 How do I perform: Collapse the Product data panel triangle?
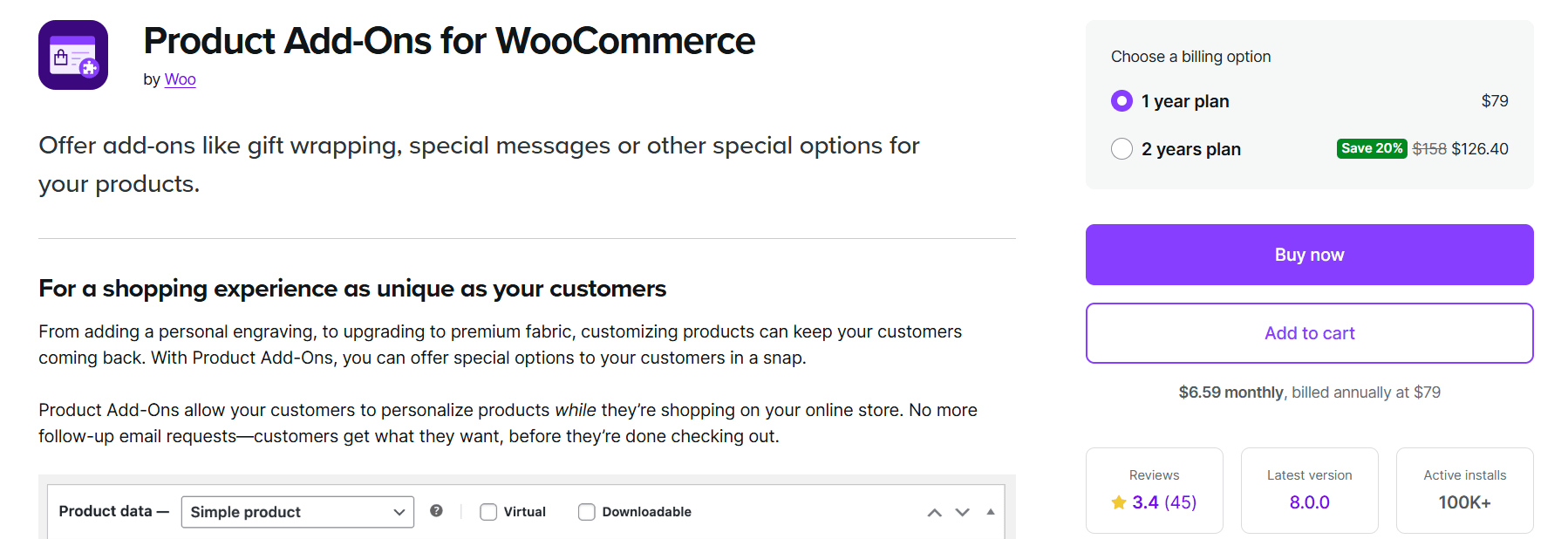point(991,512)
